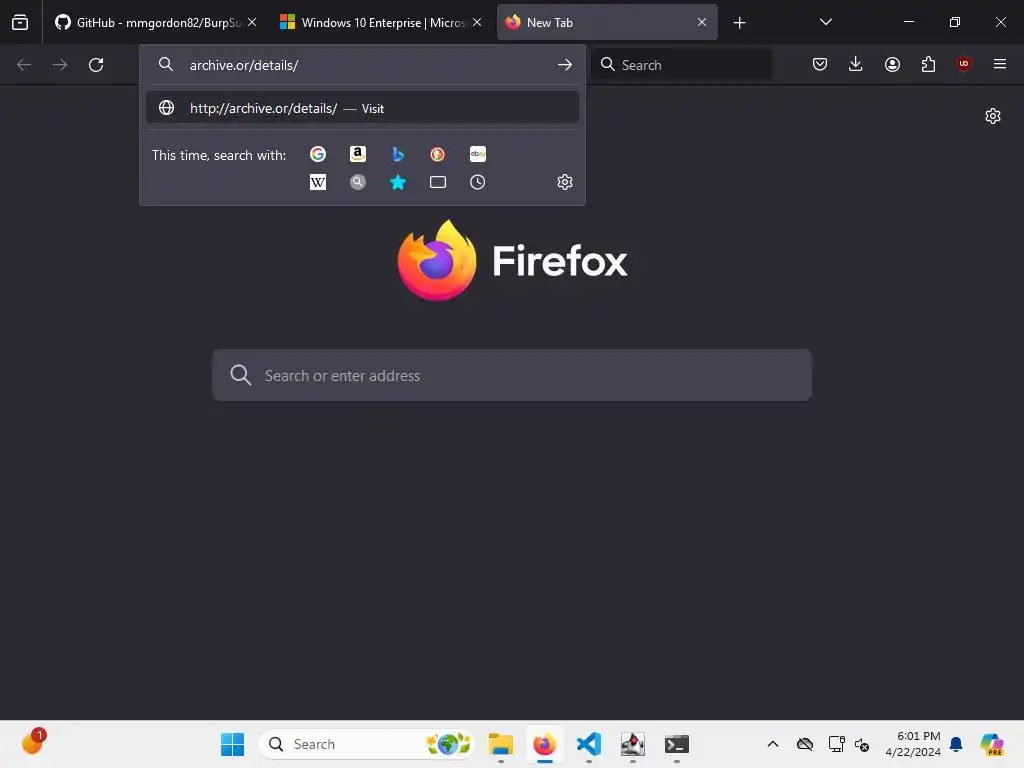Launch Copilot preview from taskbar
The image size is (1024, 768).
click(992, 744)
